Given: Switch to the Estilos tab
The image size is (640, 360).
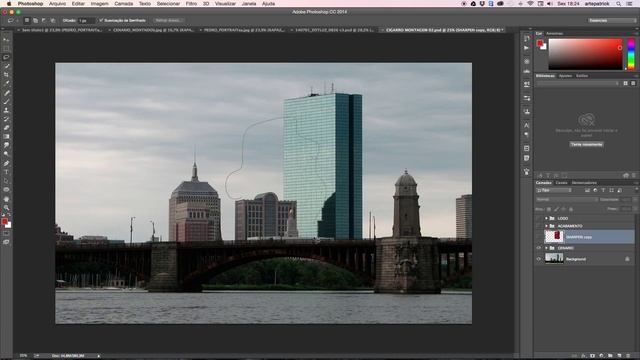Looking at the screenshot, I should pyautogui.click(x=582, y=76).
